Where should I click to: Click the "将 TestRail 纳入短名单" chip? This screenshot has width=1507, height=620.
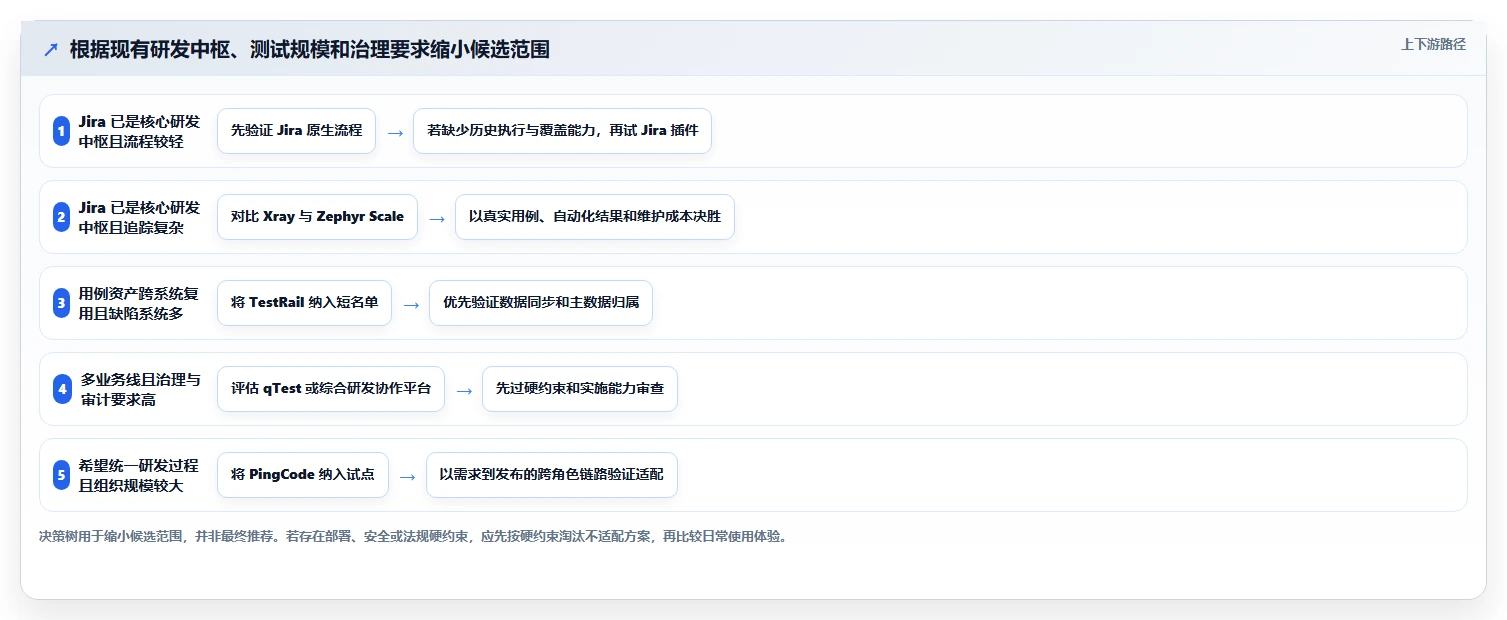click(304, 303)
